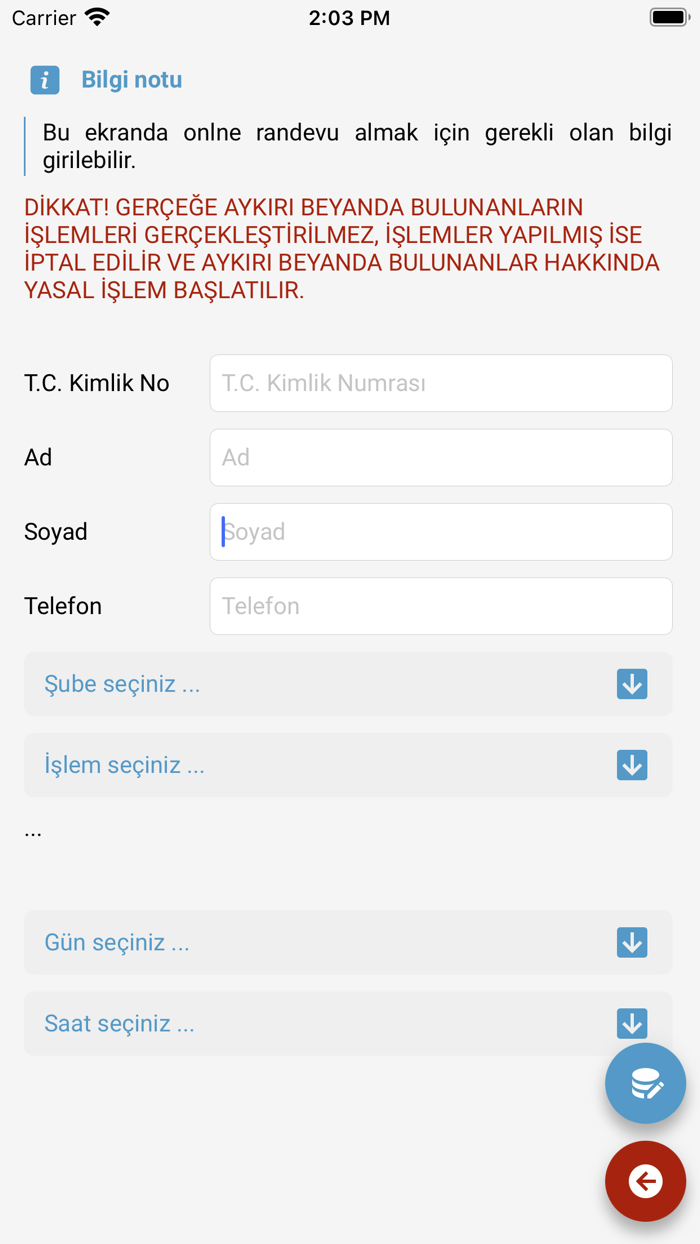Click the download arrow icon on Şube seçiniz
700x1244 pixels.
tap(631, 684)
